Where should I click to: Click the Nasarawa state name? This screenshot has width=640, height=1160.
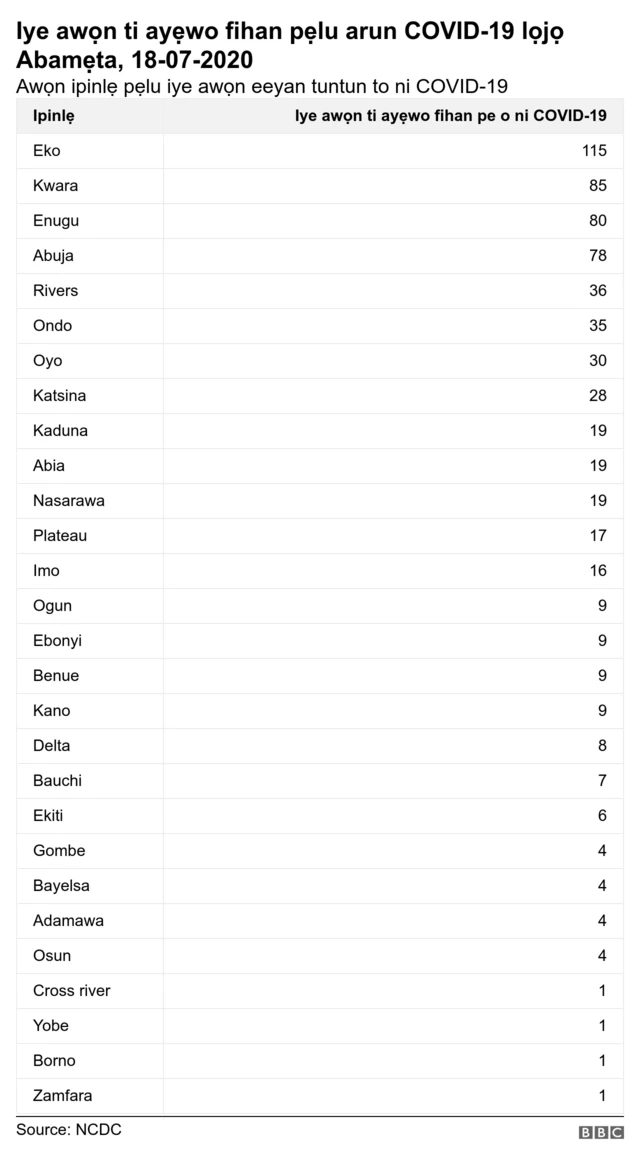click(68, 501)
